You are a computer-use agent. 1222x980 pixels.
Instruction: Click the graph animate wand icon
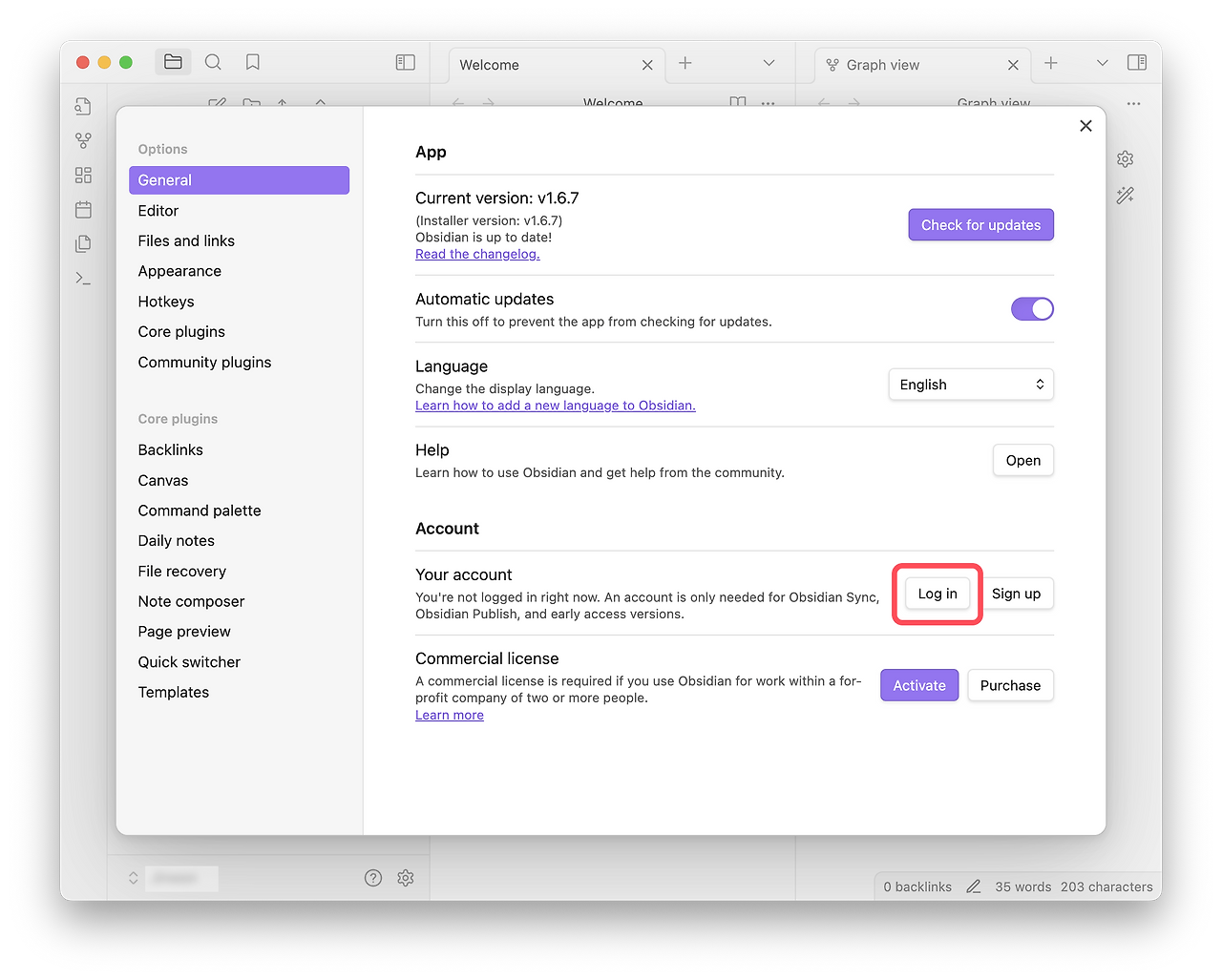click(1126, 196)
